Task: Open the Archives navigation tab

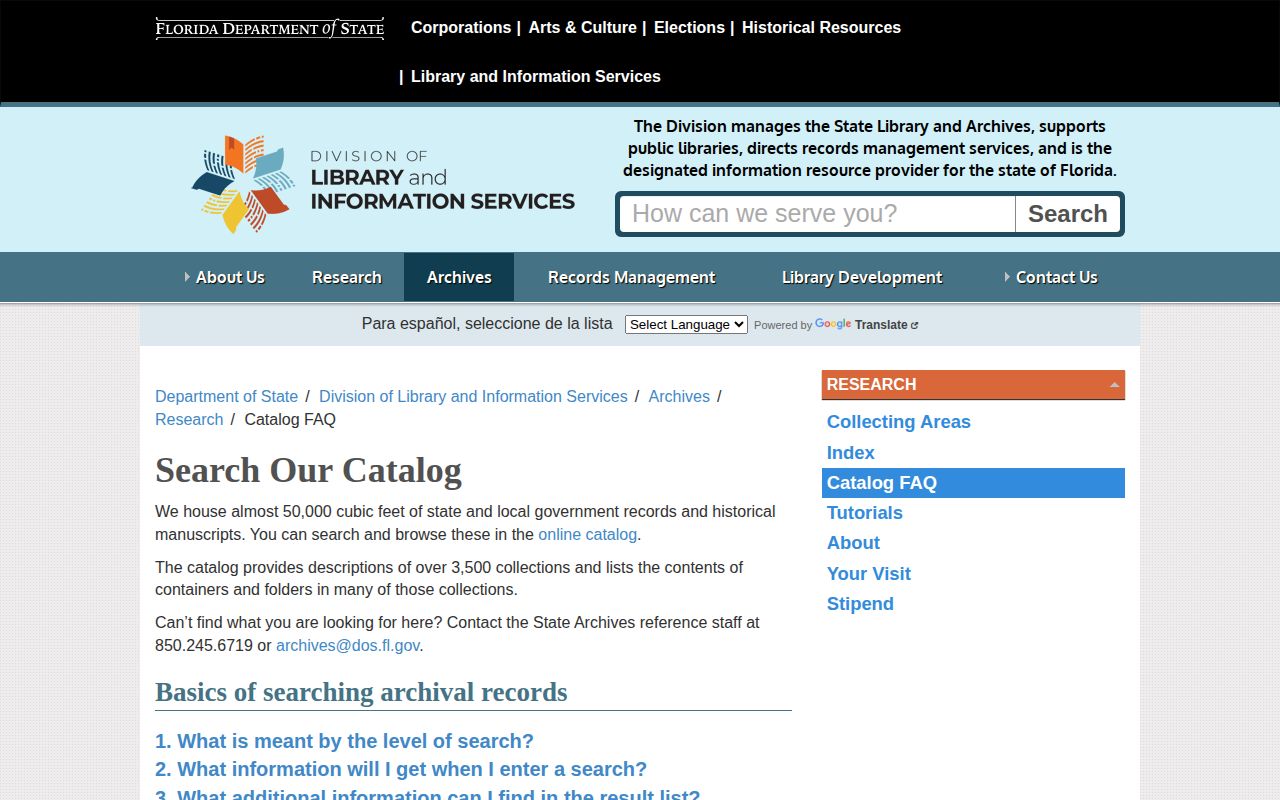Action: [459, 277]
